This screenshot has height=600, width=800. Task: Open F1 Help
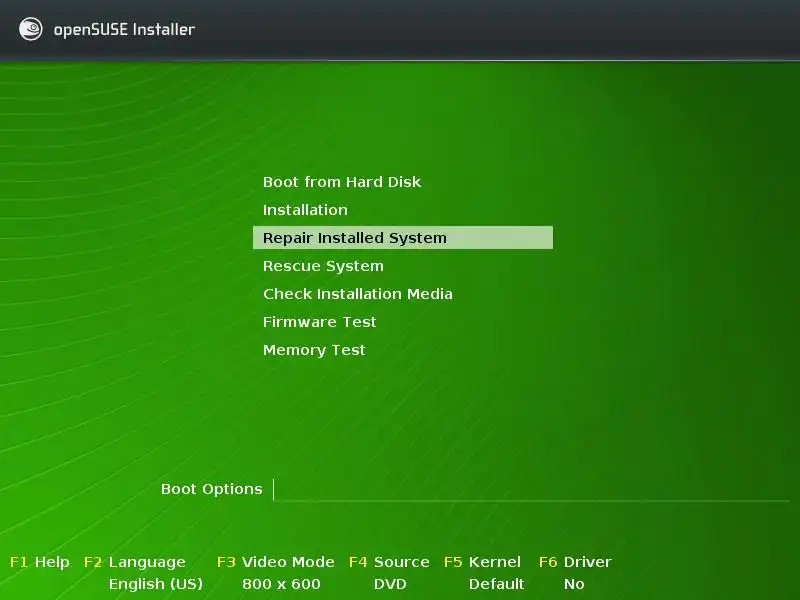coord(39,562)
